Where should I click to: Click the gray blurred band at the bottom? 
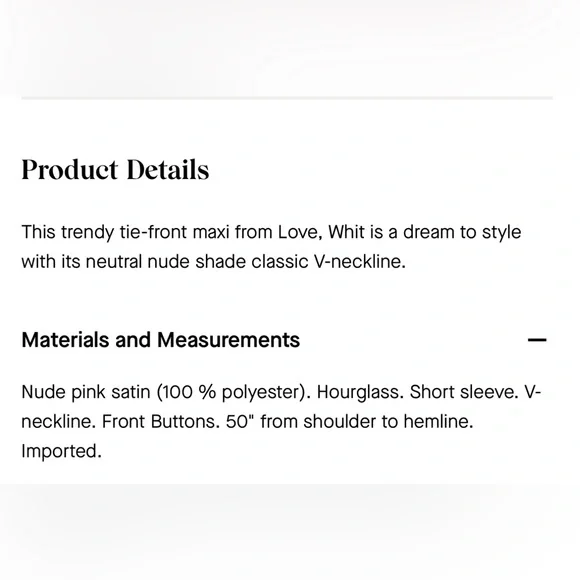(x=290, y=532)
